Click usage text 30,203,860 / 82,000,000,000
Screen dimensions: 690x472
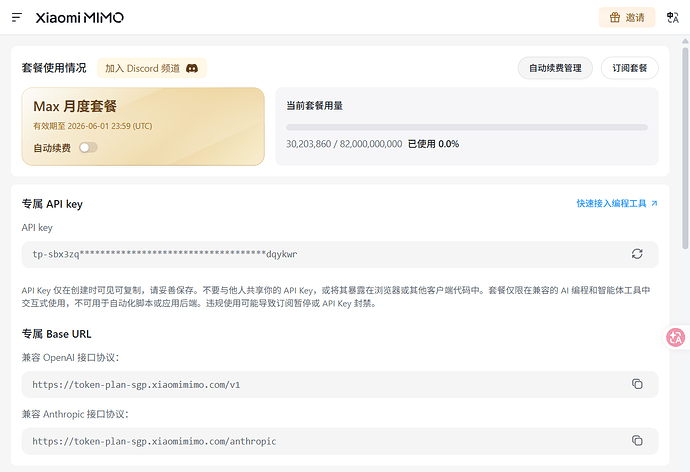coord(344,144)
